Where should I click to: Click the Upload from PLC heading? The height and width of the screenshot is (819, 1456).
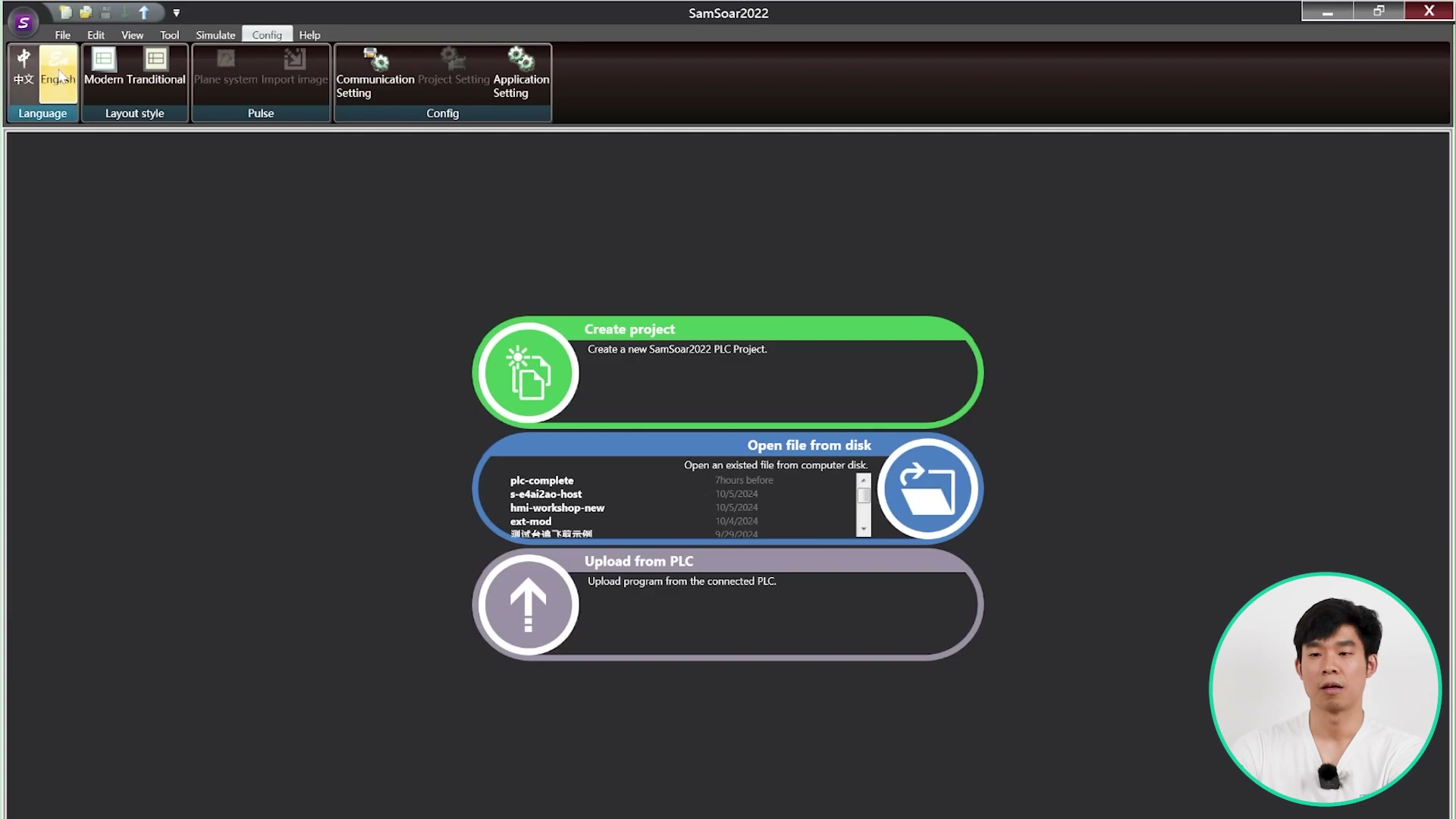tap(639, 561)
